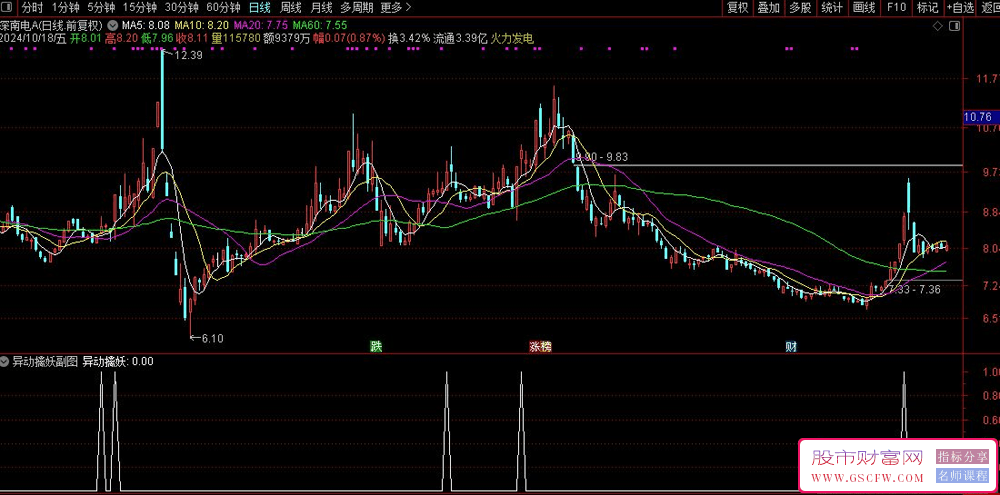Toggle the left side panel icon
Viewport: 1000px width, 495px height.
(x=6, y=8)
